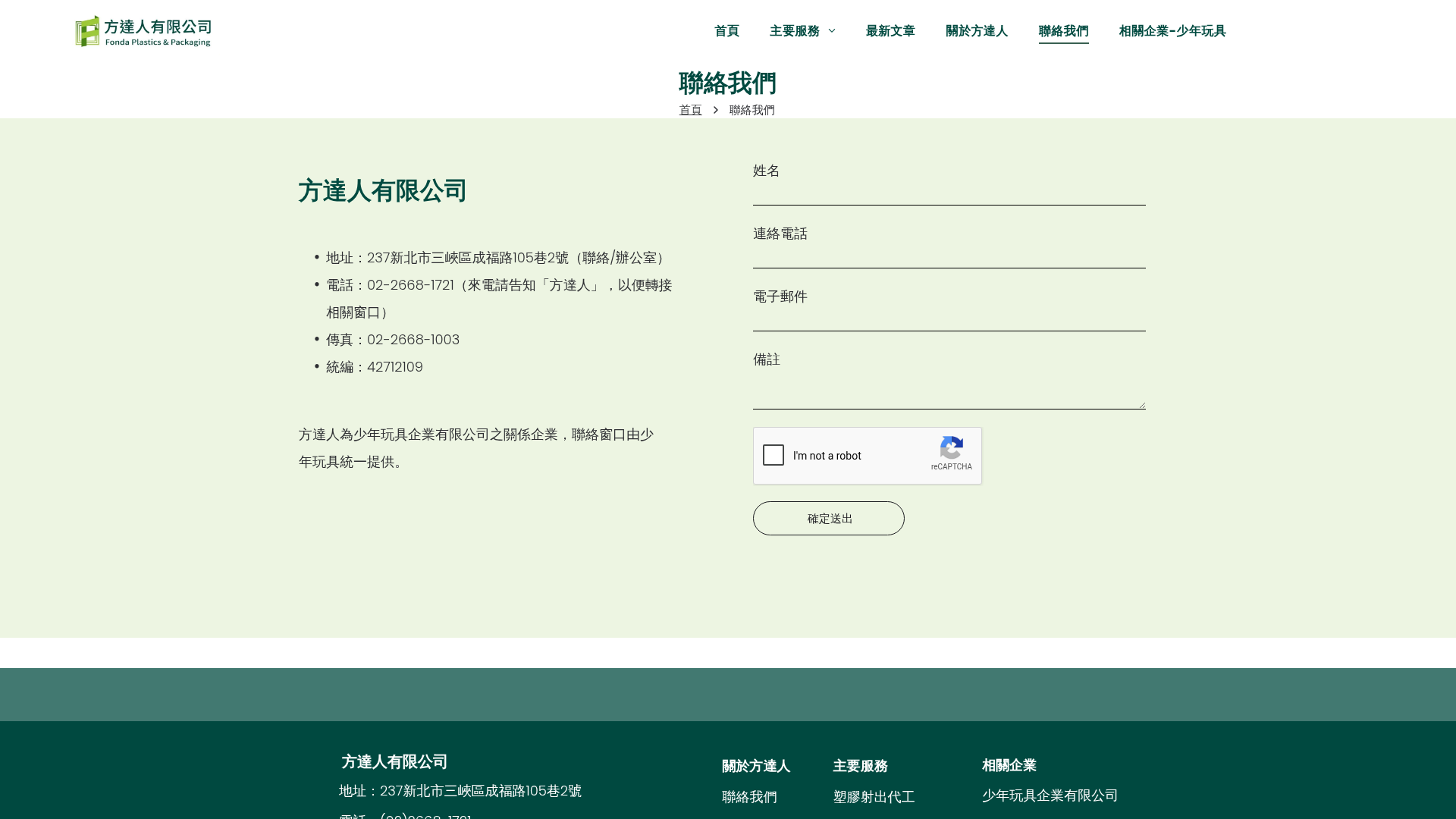Click the 備註 textarea resize handle
The height and width of the screenshot is (819, 1456).
coord(1141,405)
